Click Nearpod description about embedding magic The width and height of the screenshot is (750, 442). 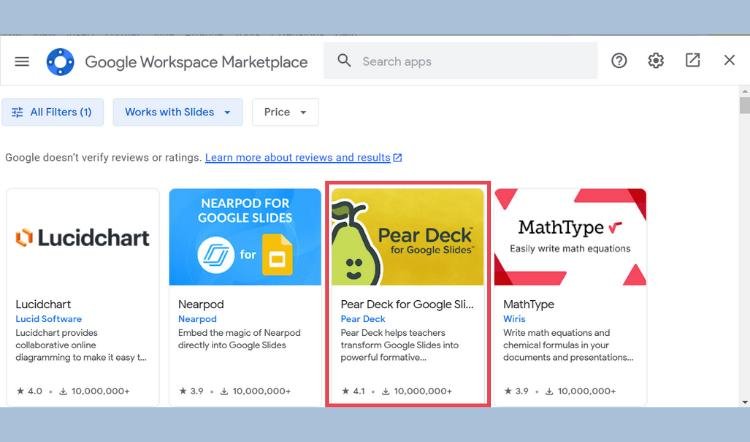(239, 339)
